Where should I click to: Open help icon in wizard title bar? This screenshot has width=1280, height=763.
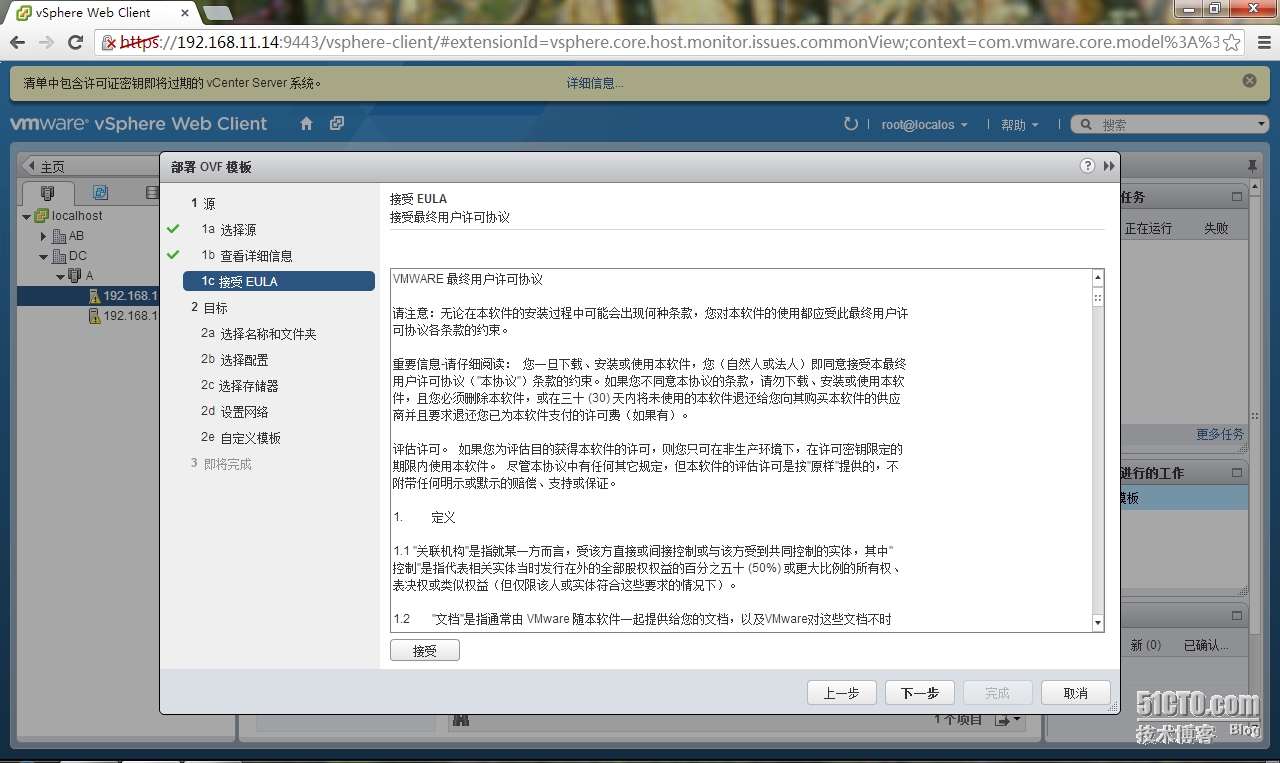[x=1087, y=166]
